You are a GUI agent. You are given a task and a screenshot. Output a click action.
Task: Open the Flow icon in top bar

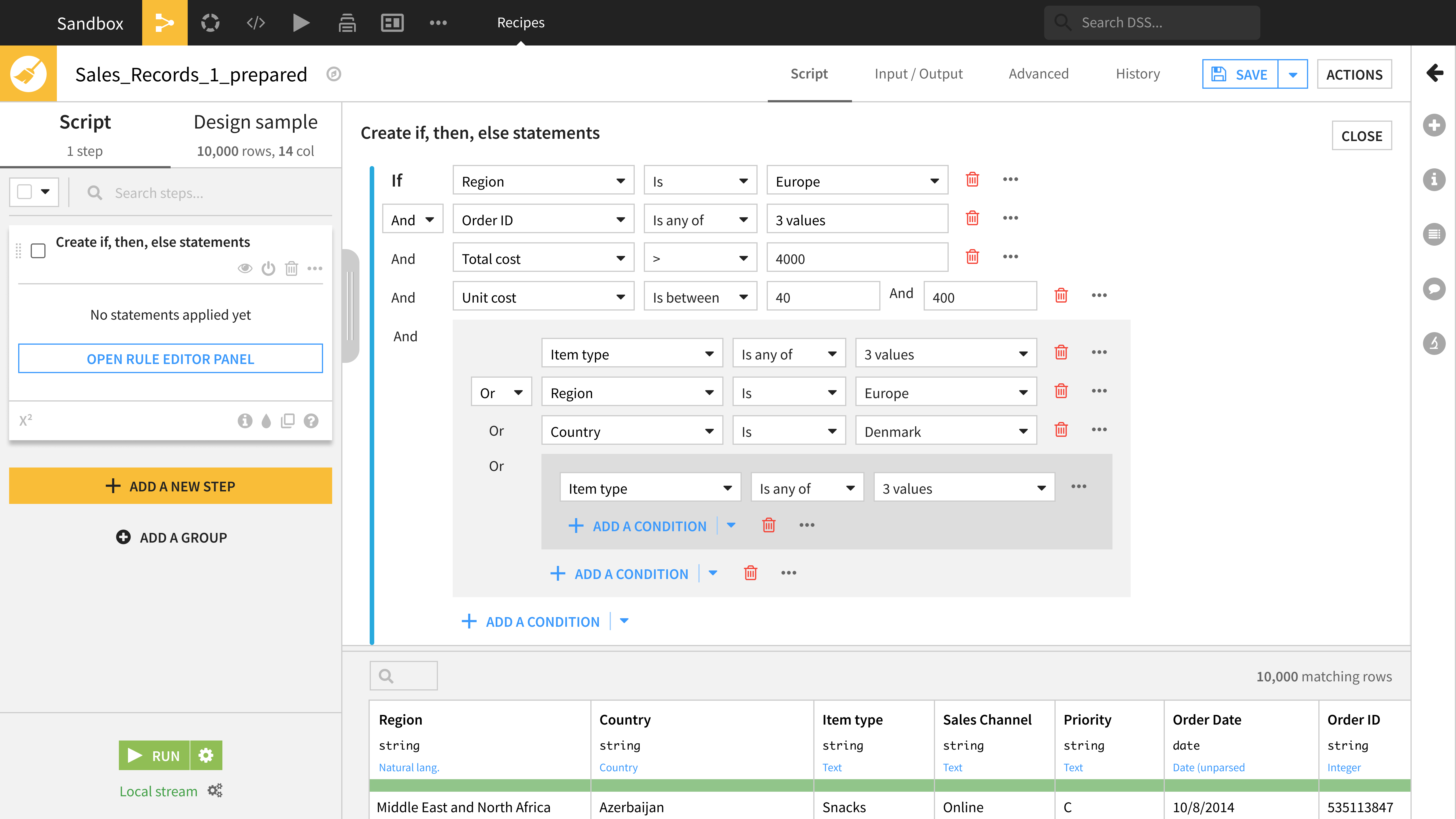[164, 23]
